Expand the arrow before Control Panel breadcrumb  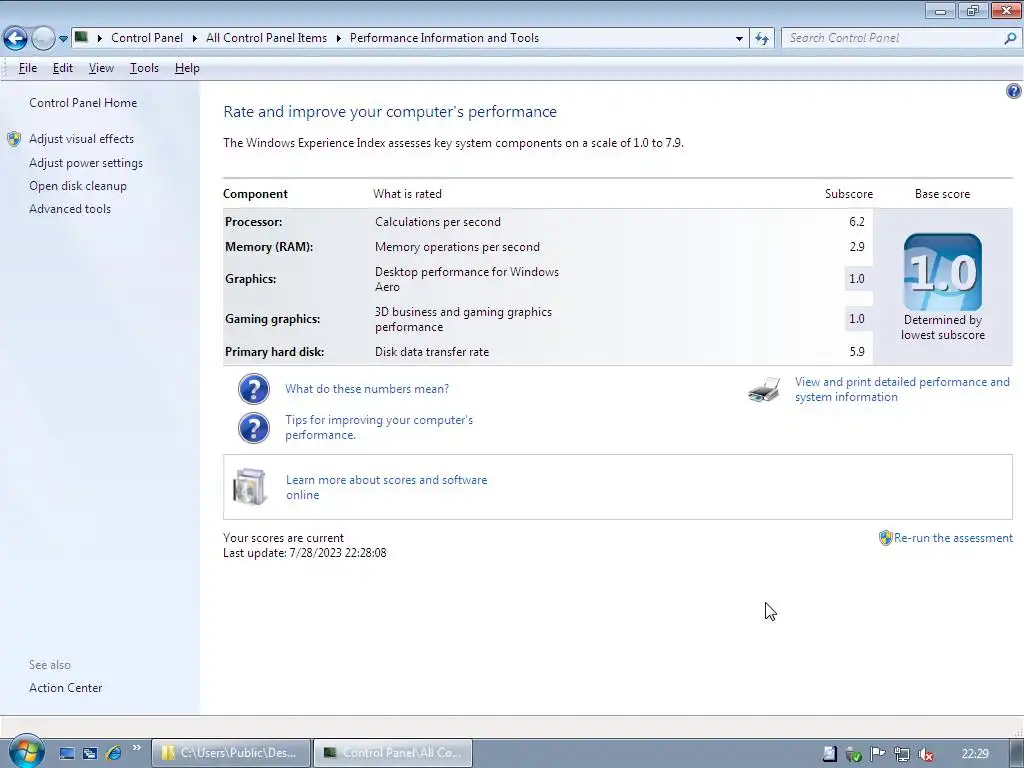tap(100, 38)
